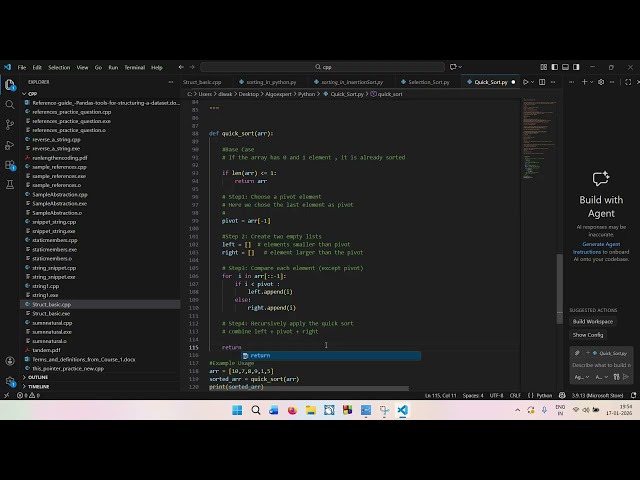640x480 pixels.
Task: Split the editor right
Action: (x=542, y=82)
